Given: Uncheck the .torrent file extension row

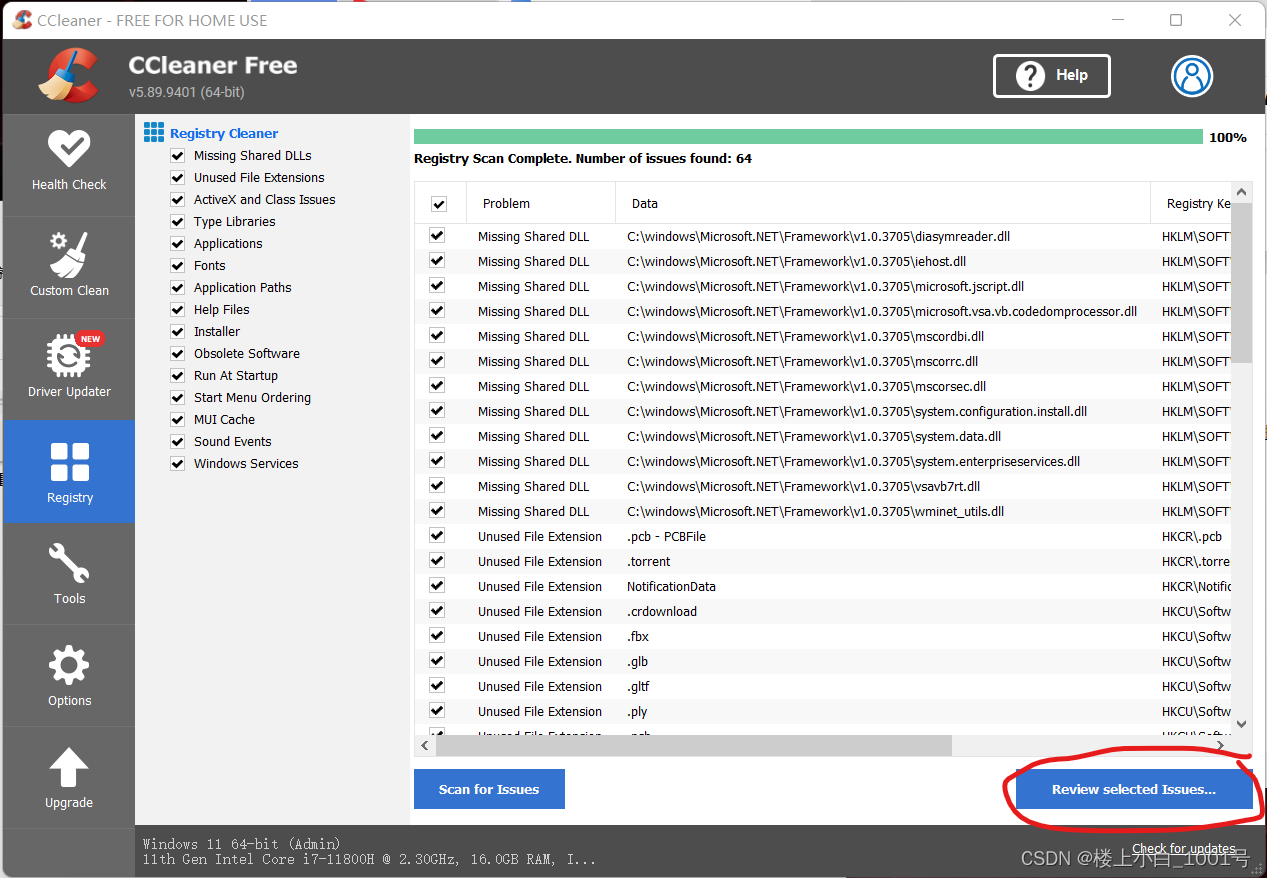Looking at the screenshot, I should pyautogui.click(x=437, y=561).
